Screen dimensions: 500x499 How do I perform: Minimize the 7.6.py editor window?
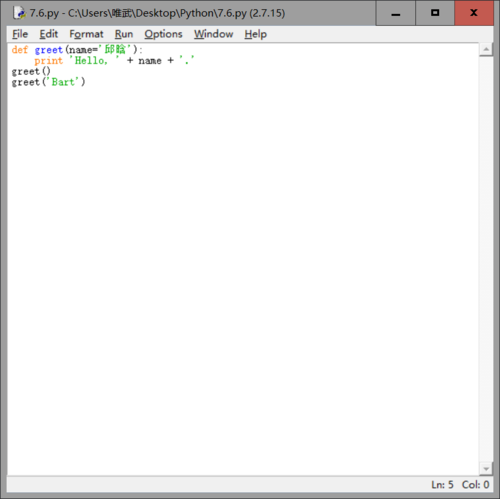click(396, 13)
